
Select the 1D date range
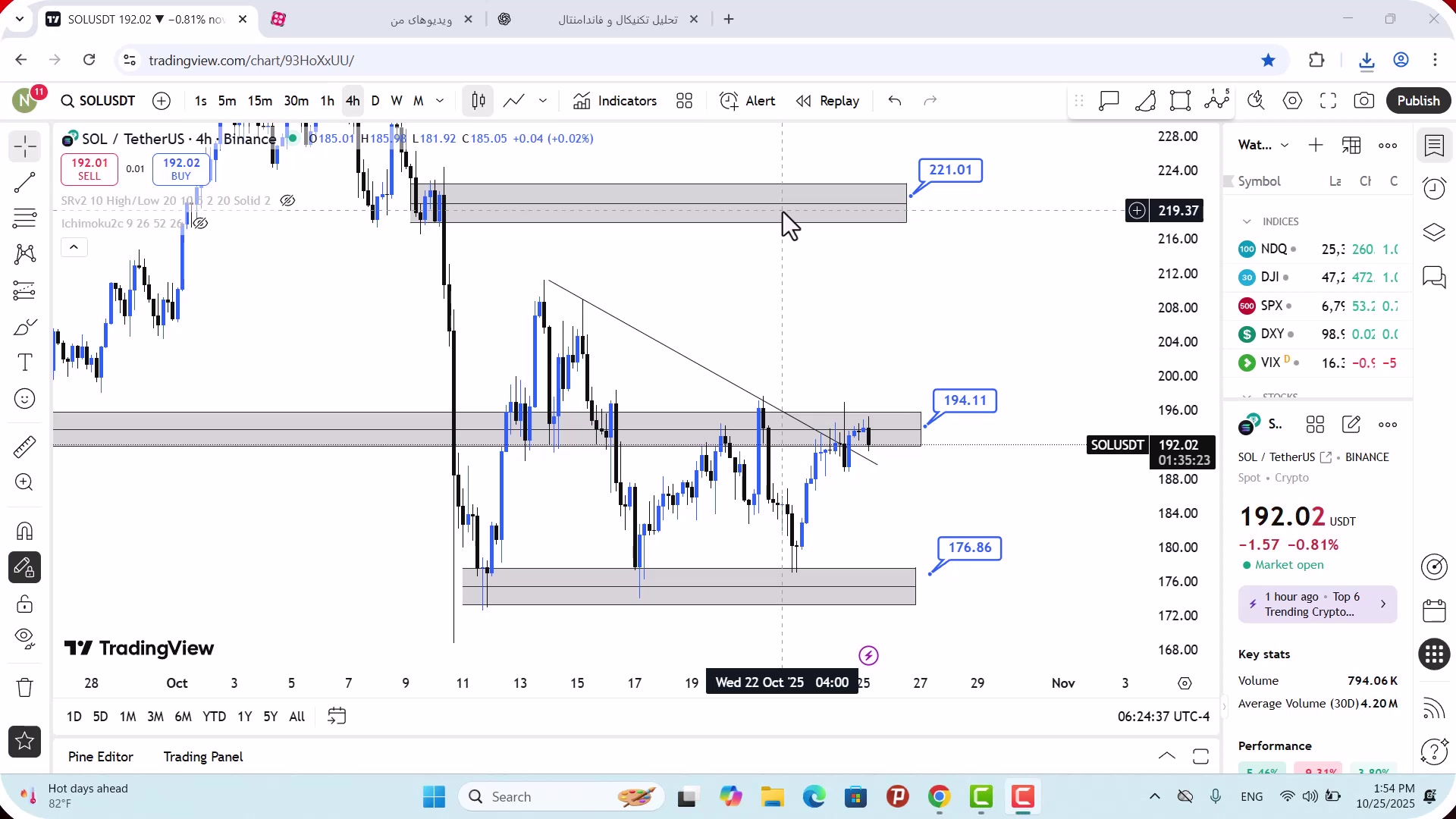[x=74, y=717]
